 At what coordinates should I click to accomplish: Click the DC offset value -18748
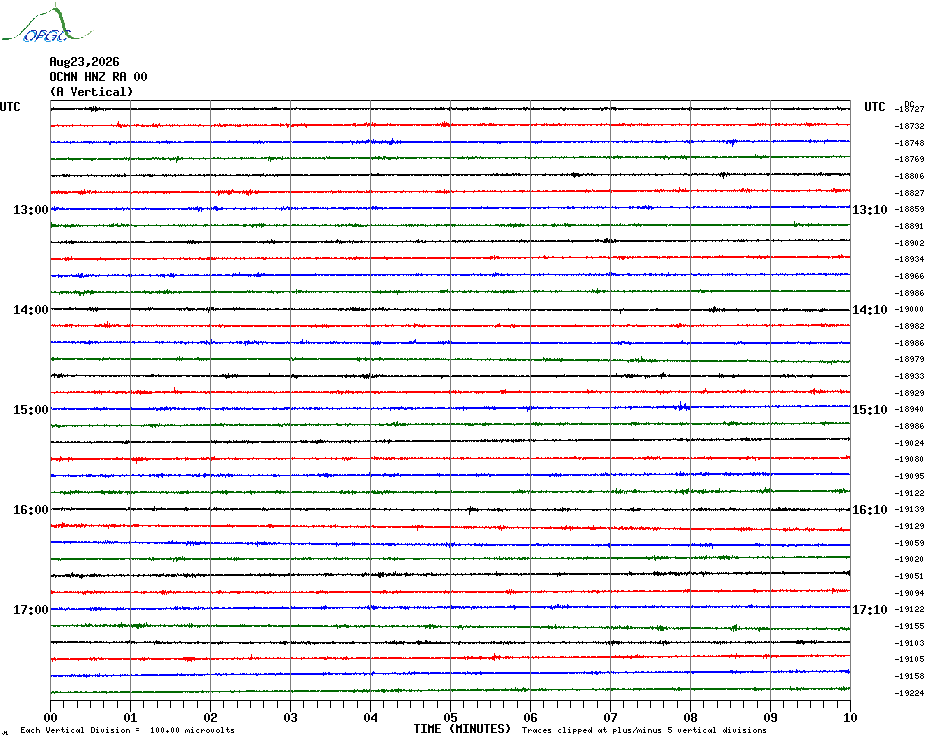point(909,143)
